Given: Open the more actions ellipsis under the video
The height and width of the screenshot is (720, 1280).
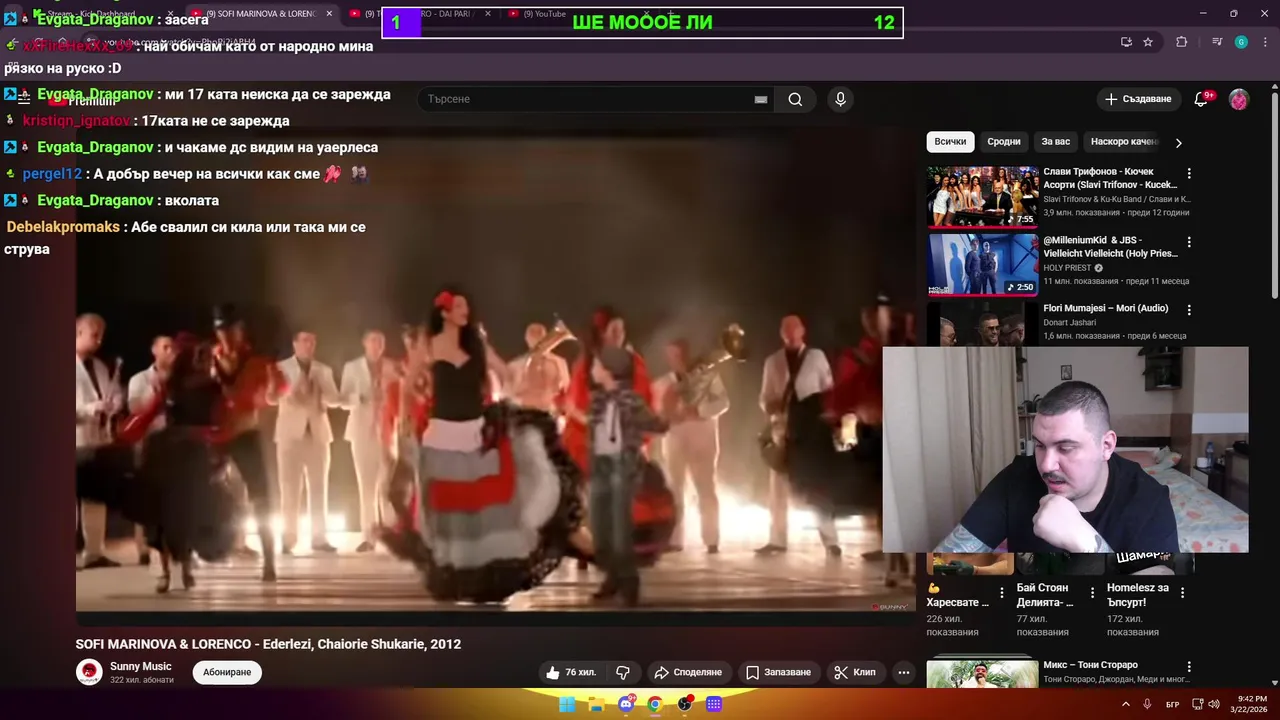Looking at the screenshot, I should pos(904,672).
